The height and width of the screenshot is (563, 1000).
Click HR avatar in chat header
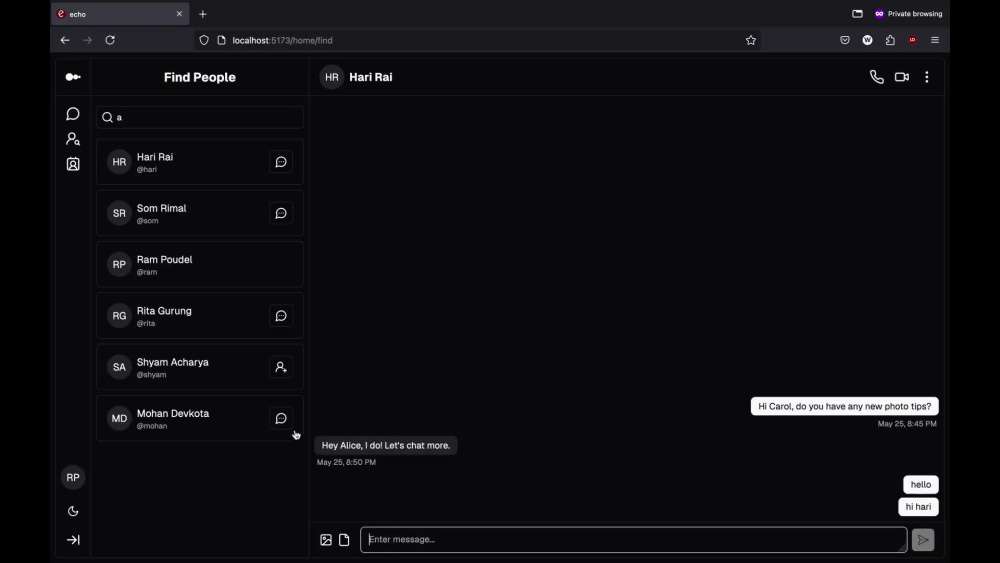tap(332, 77)
